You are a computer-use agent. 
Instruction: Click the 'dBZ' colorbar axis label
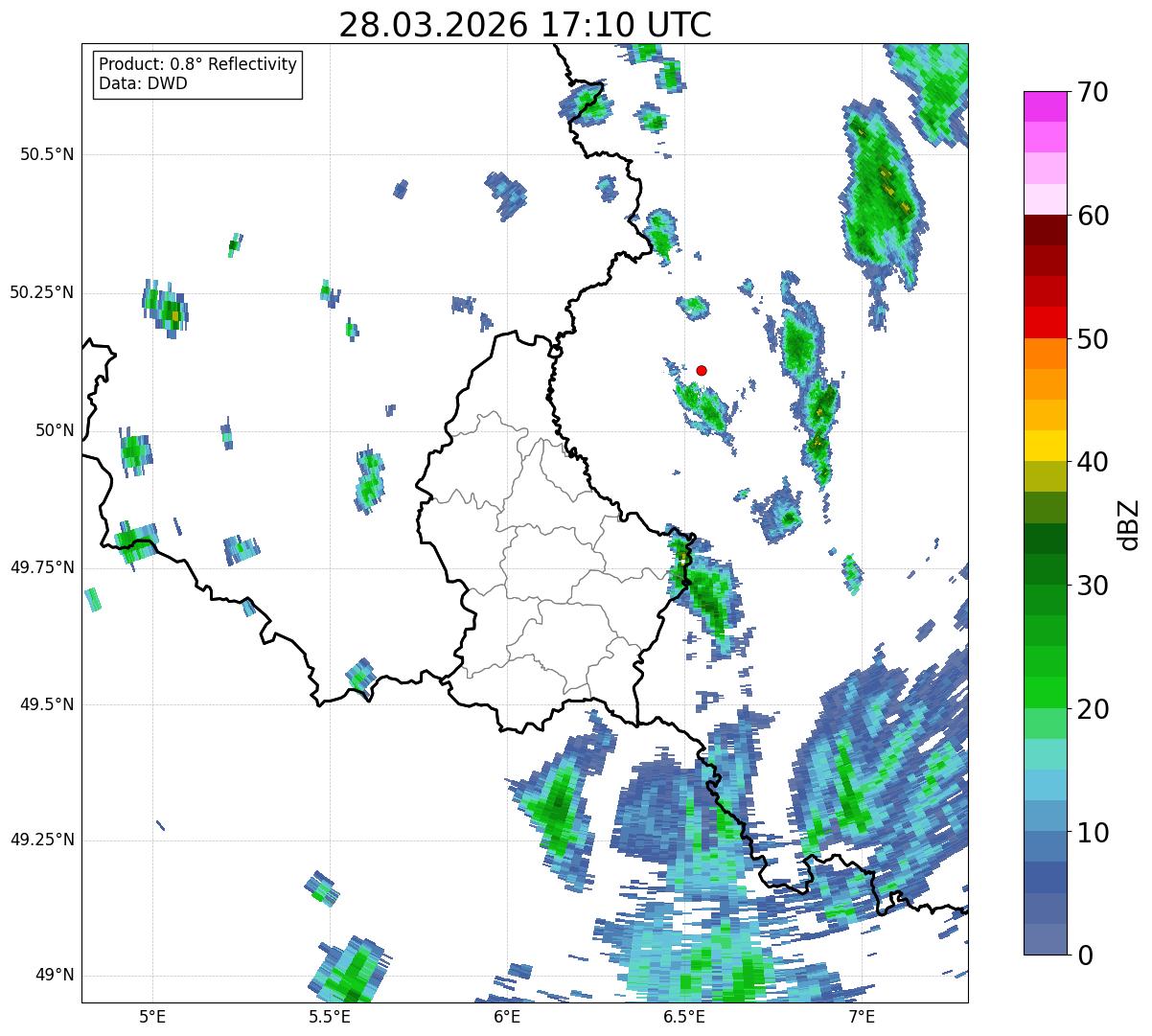click(x=1130, y=524)
